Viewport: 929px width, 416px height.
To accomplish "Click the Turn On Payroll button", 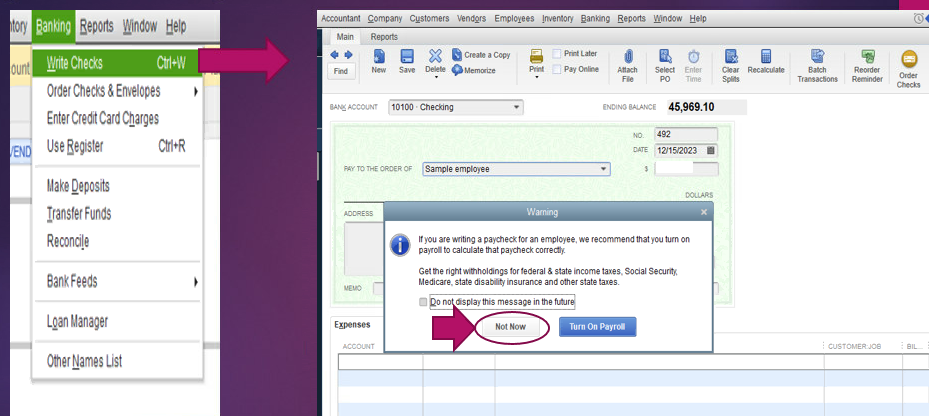I will pyautogui.click(x=597, y=327).
